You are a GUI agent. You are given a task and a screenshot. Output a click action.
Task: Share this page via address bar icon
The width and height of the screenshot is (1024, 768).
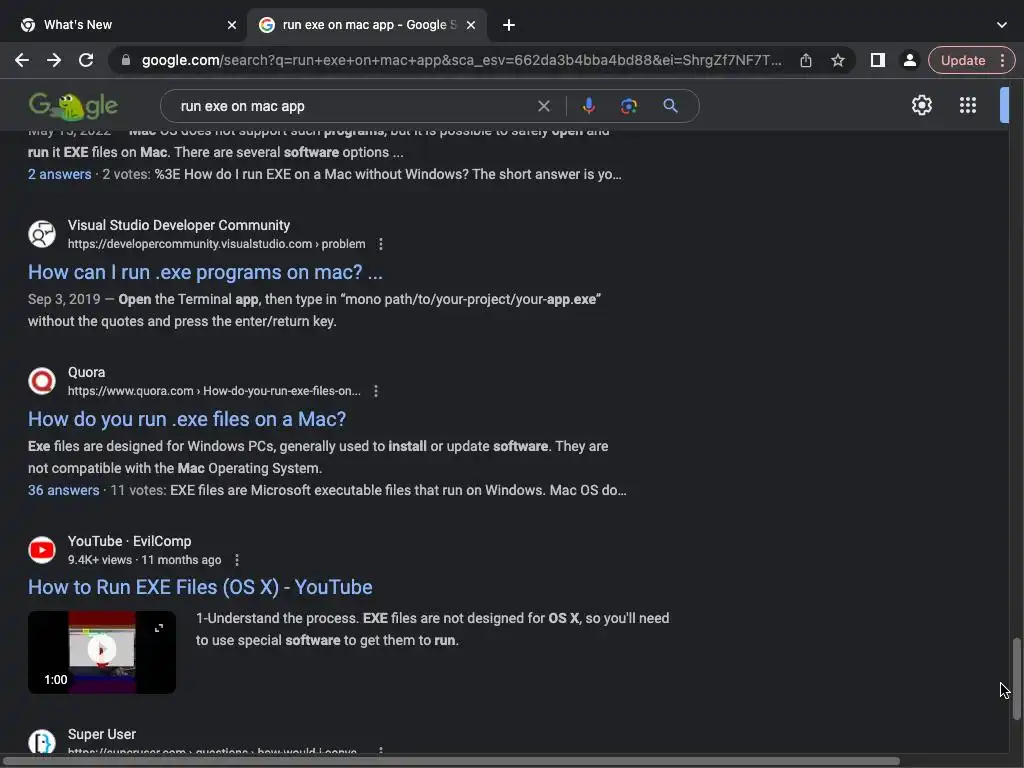coord(806,60)
